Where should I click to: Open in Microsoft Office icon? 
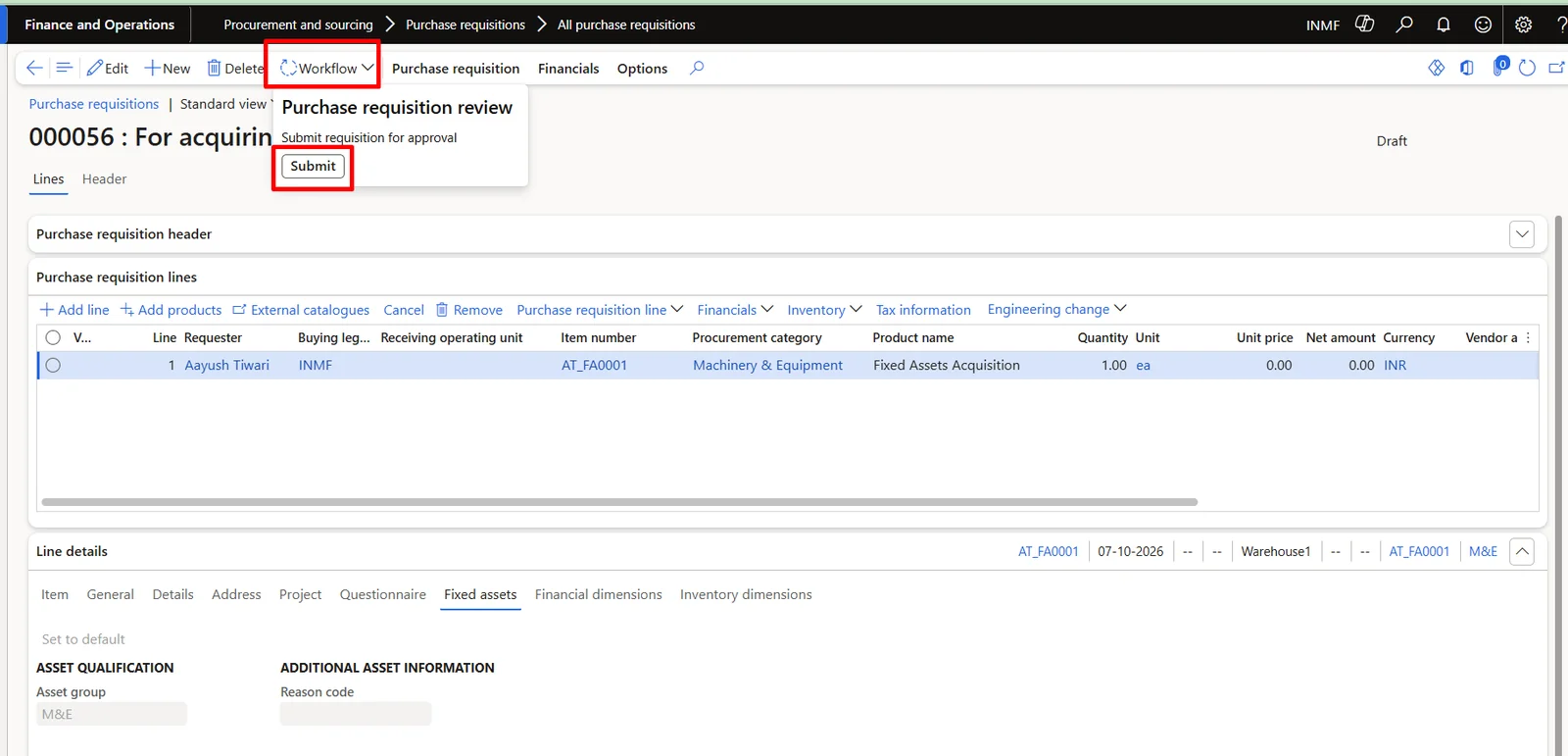pos(1467,68)
